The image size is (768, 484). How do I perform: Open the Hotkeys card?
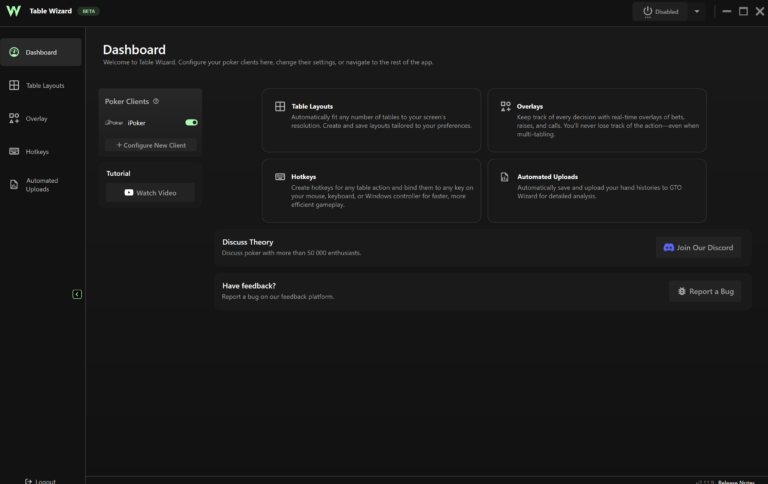pyautogui.click(x=371, y=191)
